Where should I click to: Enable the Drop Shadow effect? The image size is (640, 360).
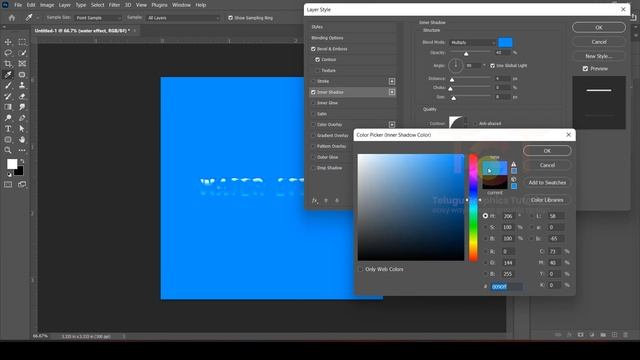pyautogui.click(x=313, y=168)
